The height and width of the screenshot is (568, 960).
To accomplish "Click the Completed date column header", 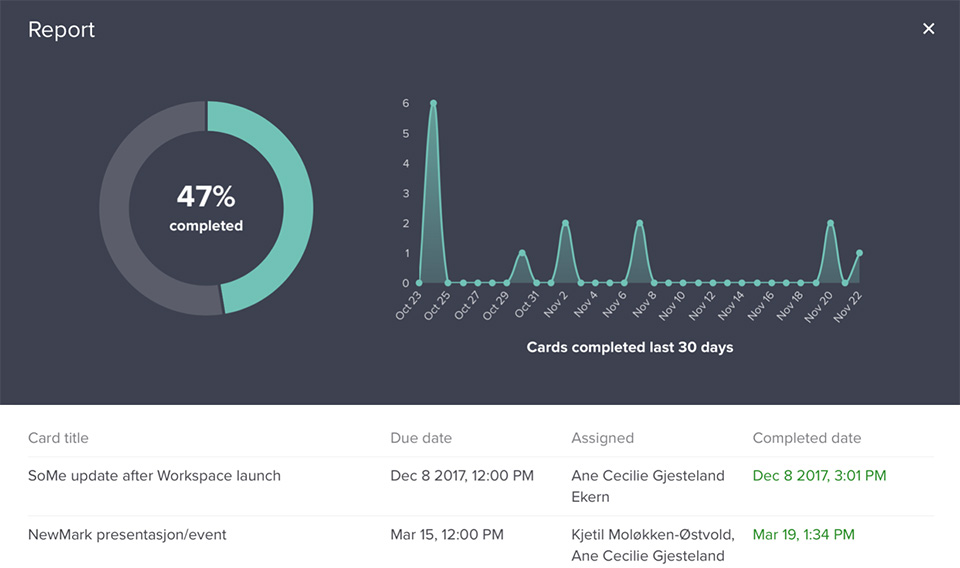I will pos(807,438).
